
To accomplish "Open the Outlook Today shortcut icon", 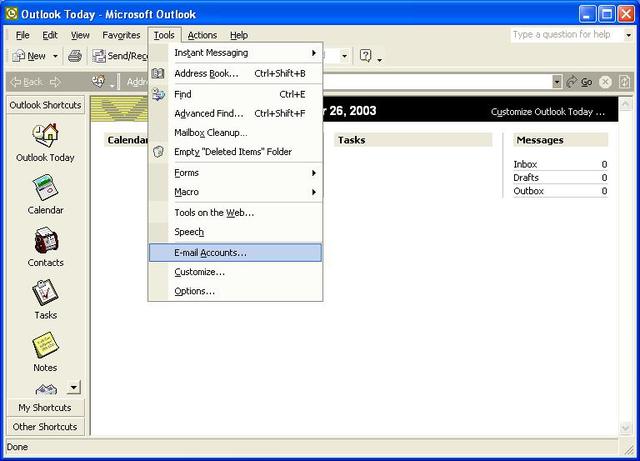I will [x=45, y=135].
